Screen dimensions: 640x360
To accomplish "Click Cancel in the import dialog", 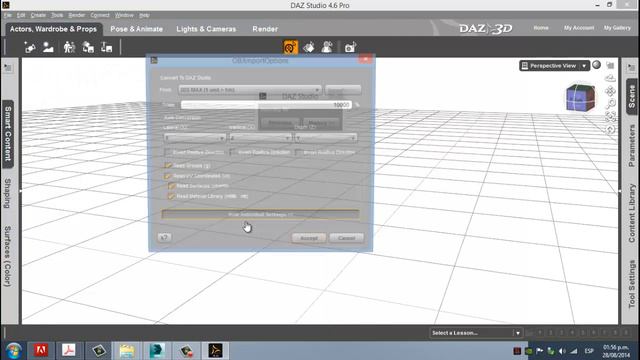I will coord(346,238).
